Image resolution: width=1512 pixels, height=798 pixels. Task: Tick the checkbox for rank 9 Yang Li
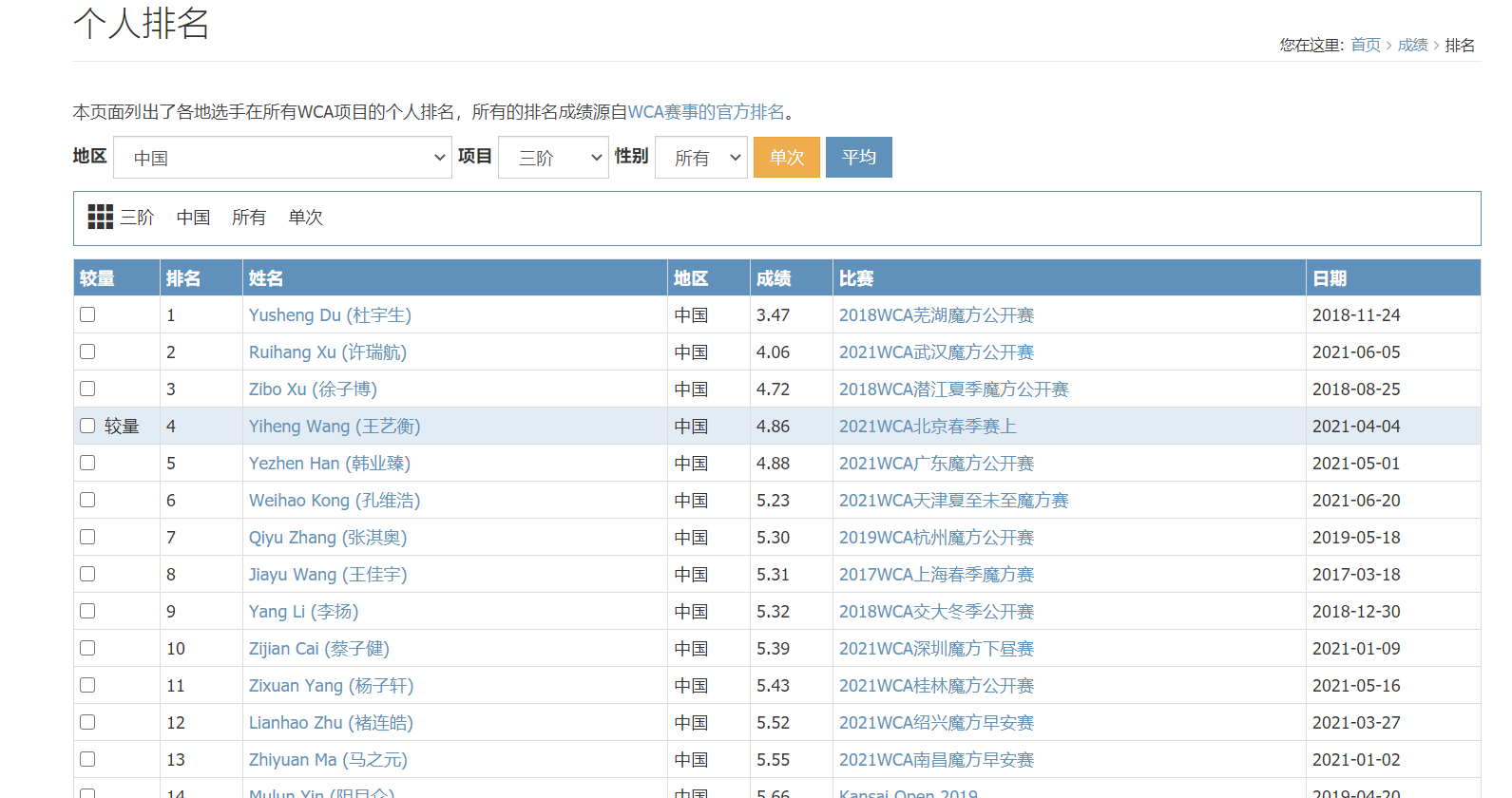coord(87,611)
